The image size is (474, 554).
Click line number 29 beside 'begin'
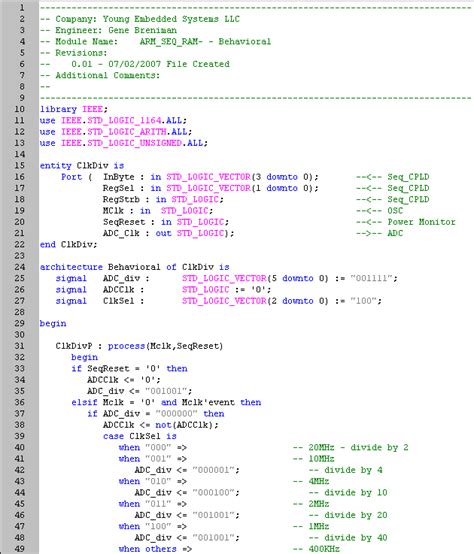19,324
